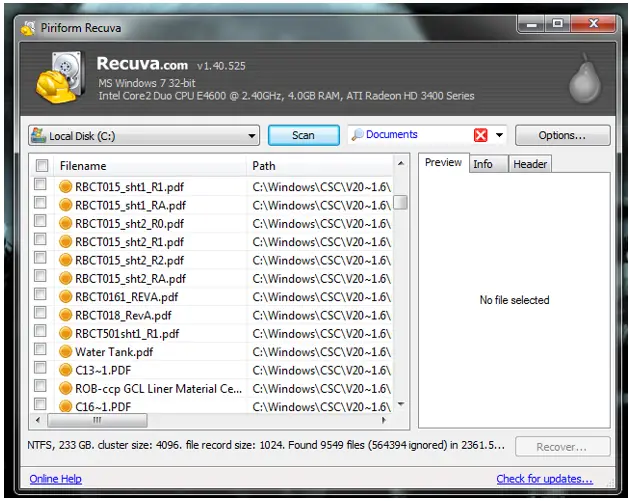629x501 pixels.
Task: Switch to the Header tab
Action: [x=530, y=164]
